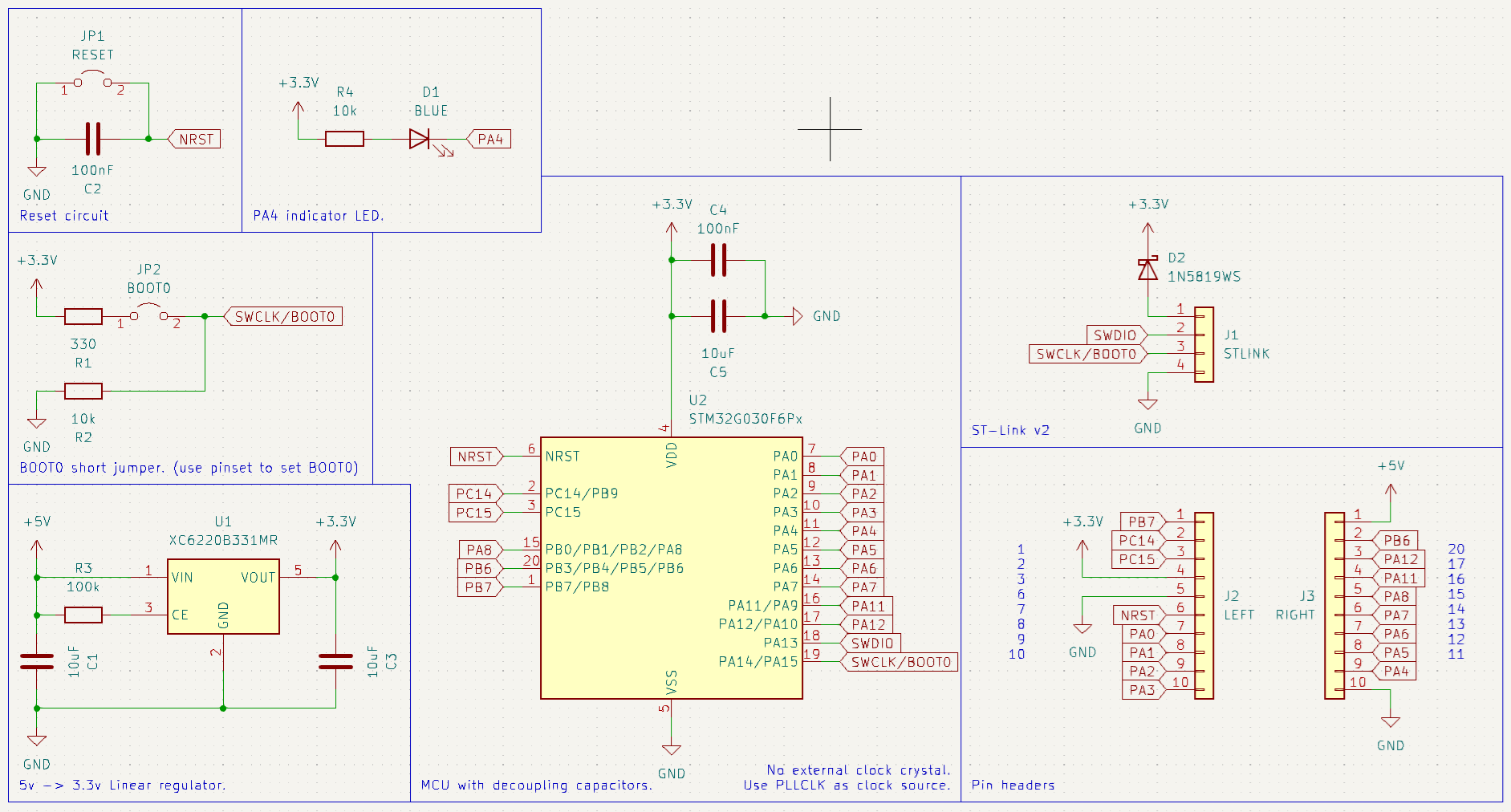Click the PC14 label left of U2
Screen dimensions: 1511x812
point(476,493)
